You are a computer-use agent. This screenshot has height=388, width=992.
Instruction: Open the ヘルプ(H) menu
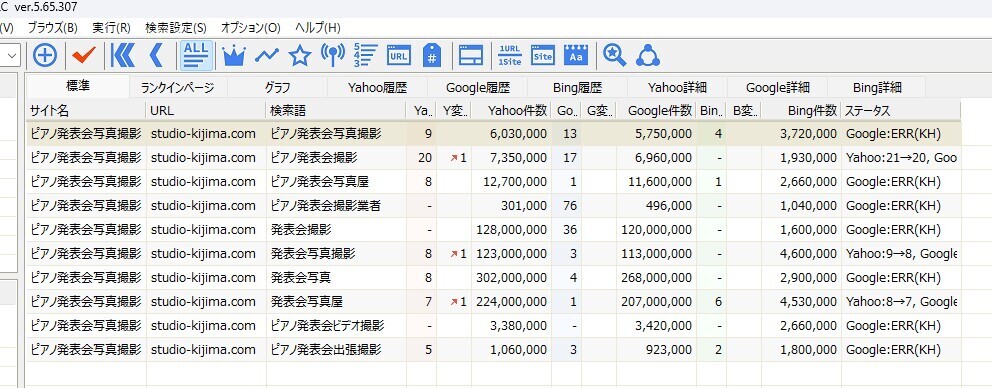318,28
